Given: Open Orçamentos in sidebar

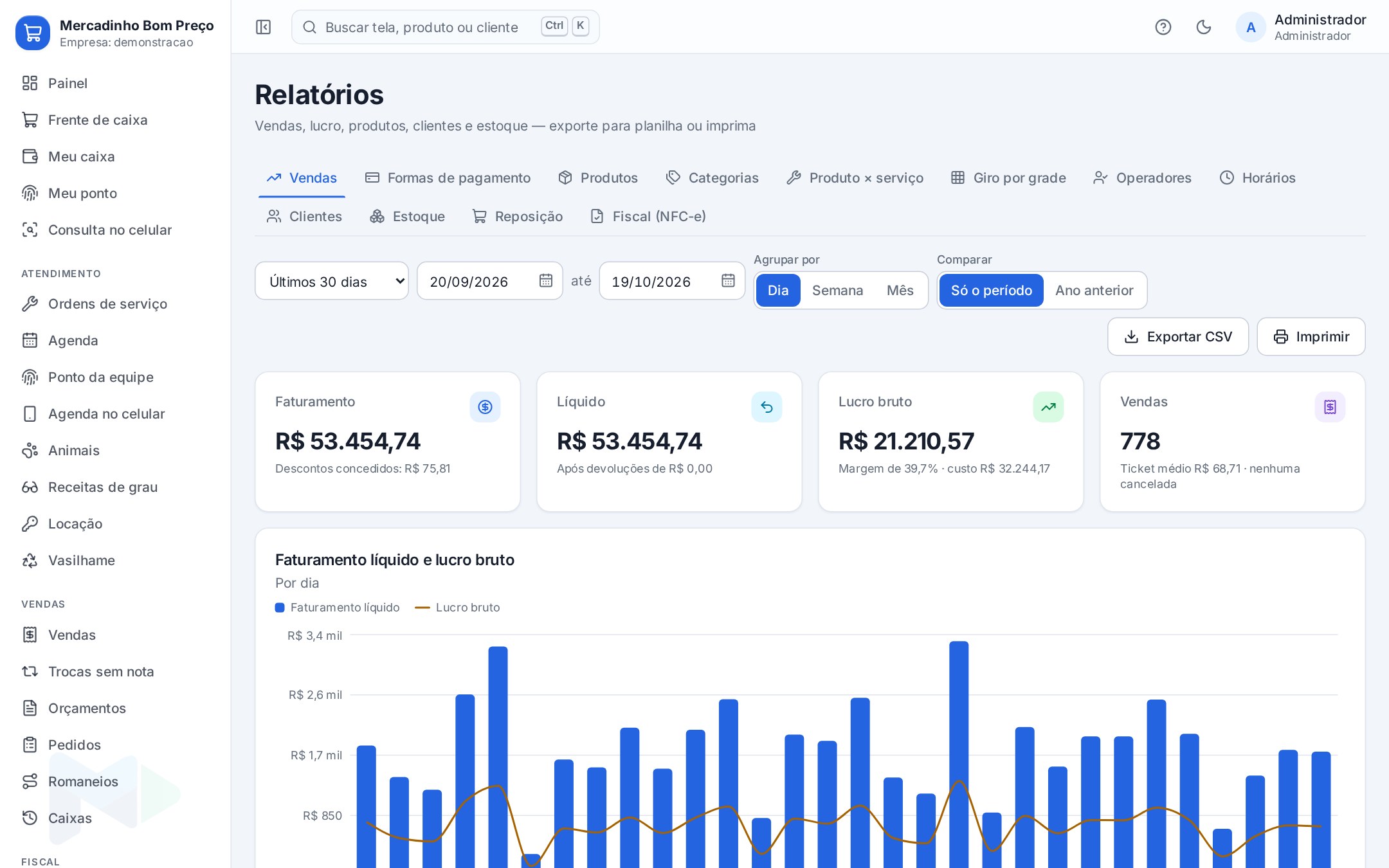Looking at the screenshot, I should [116, 708].
